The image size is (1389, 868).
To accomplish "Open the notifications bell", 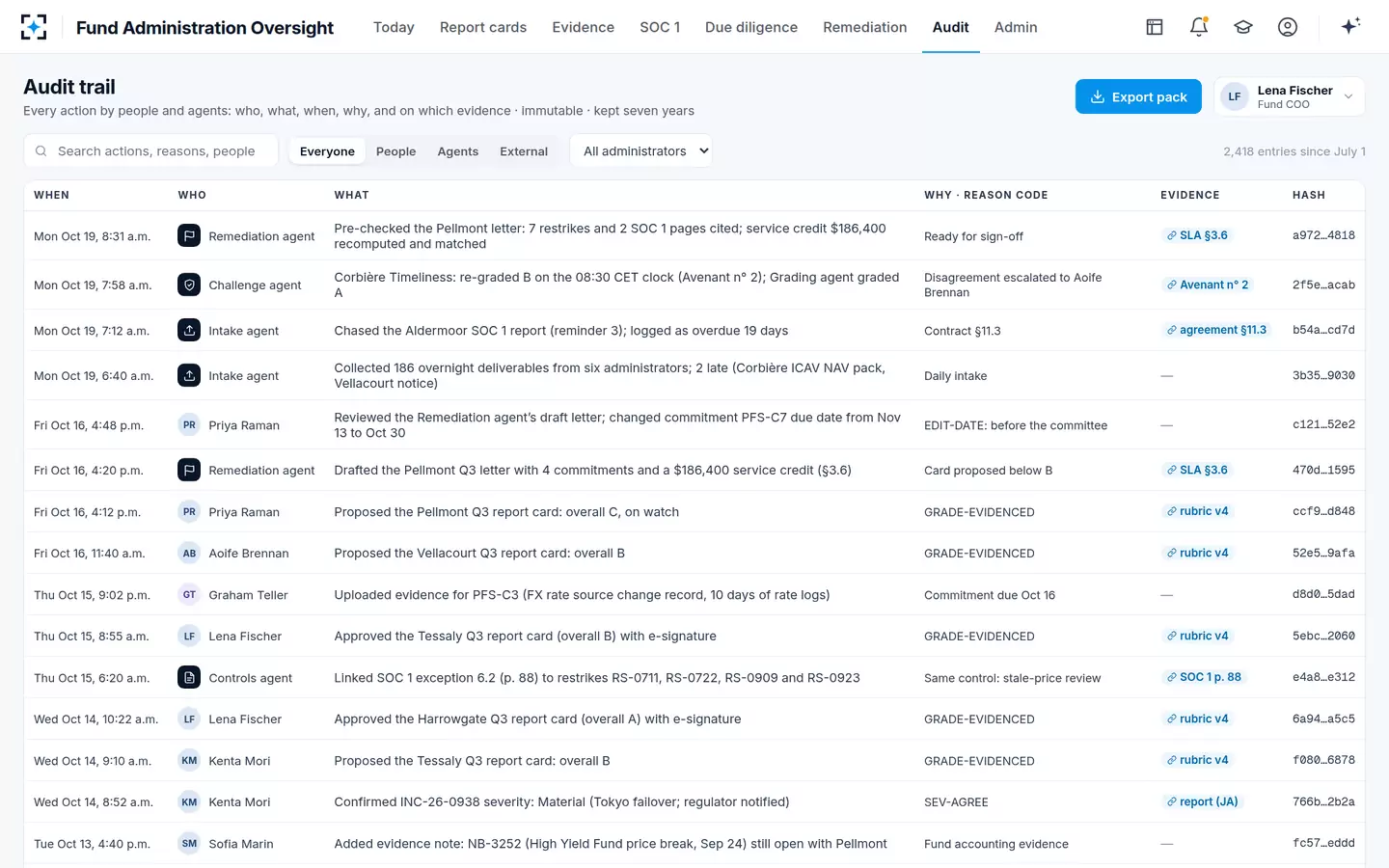I will [x=1199, y=27].
